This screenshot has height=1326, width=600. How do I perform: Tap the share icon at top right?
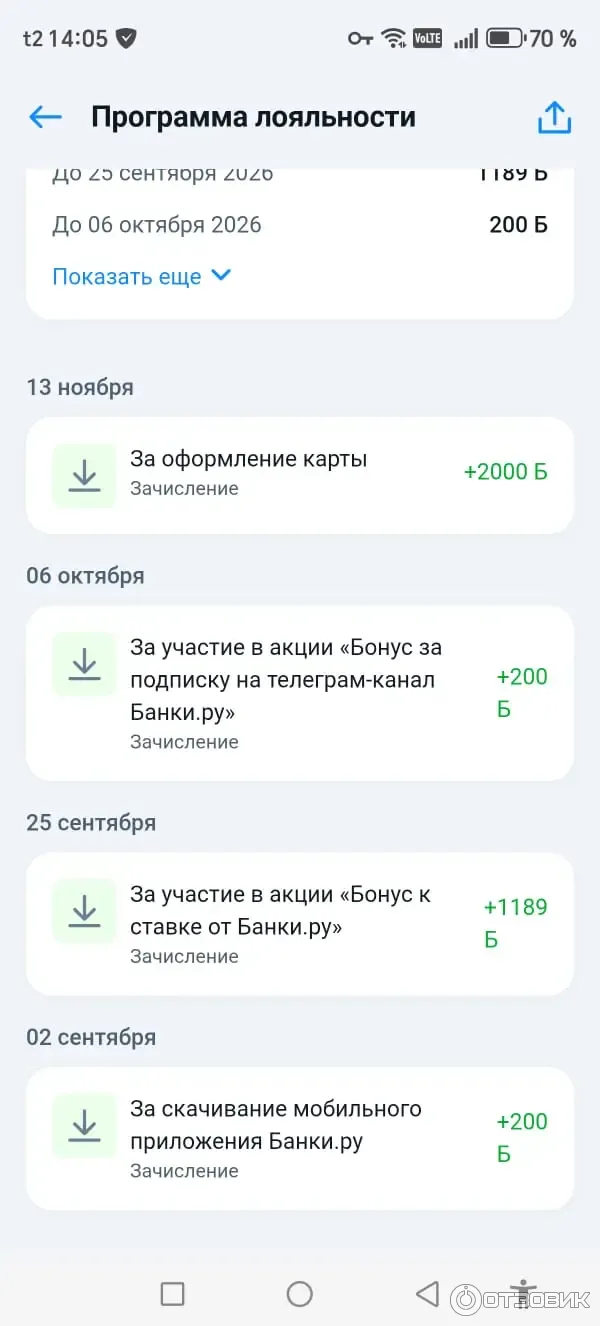[554, 117]
